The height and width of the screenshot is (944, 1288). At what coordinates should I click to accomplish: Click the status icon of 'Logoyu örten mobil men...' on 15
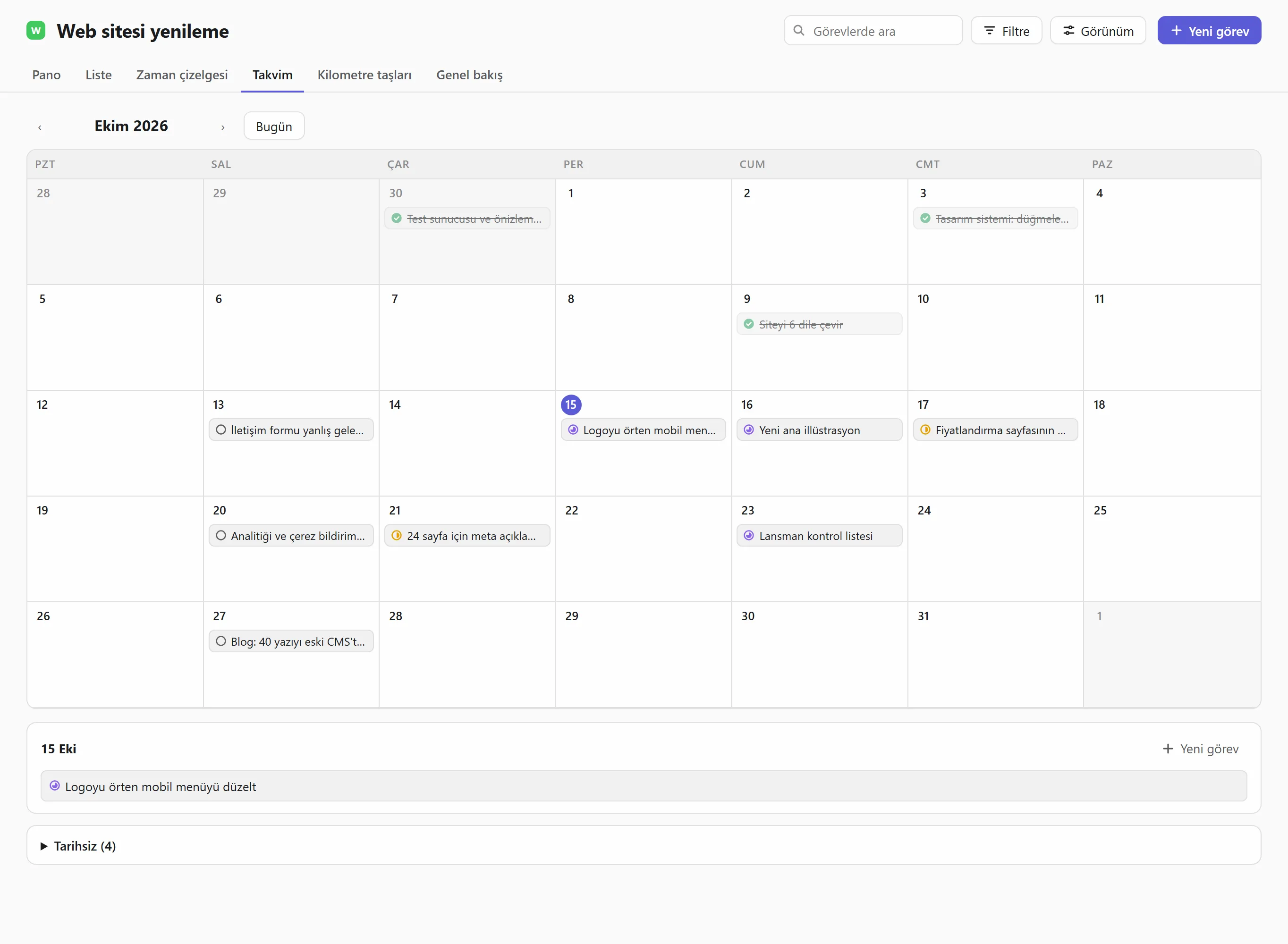pos(573,430)
